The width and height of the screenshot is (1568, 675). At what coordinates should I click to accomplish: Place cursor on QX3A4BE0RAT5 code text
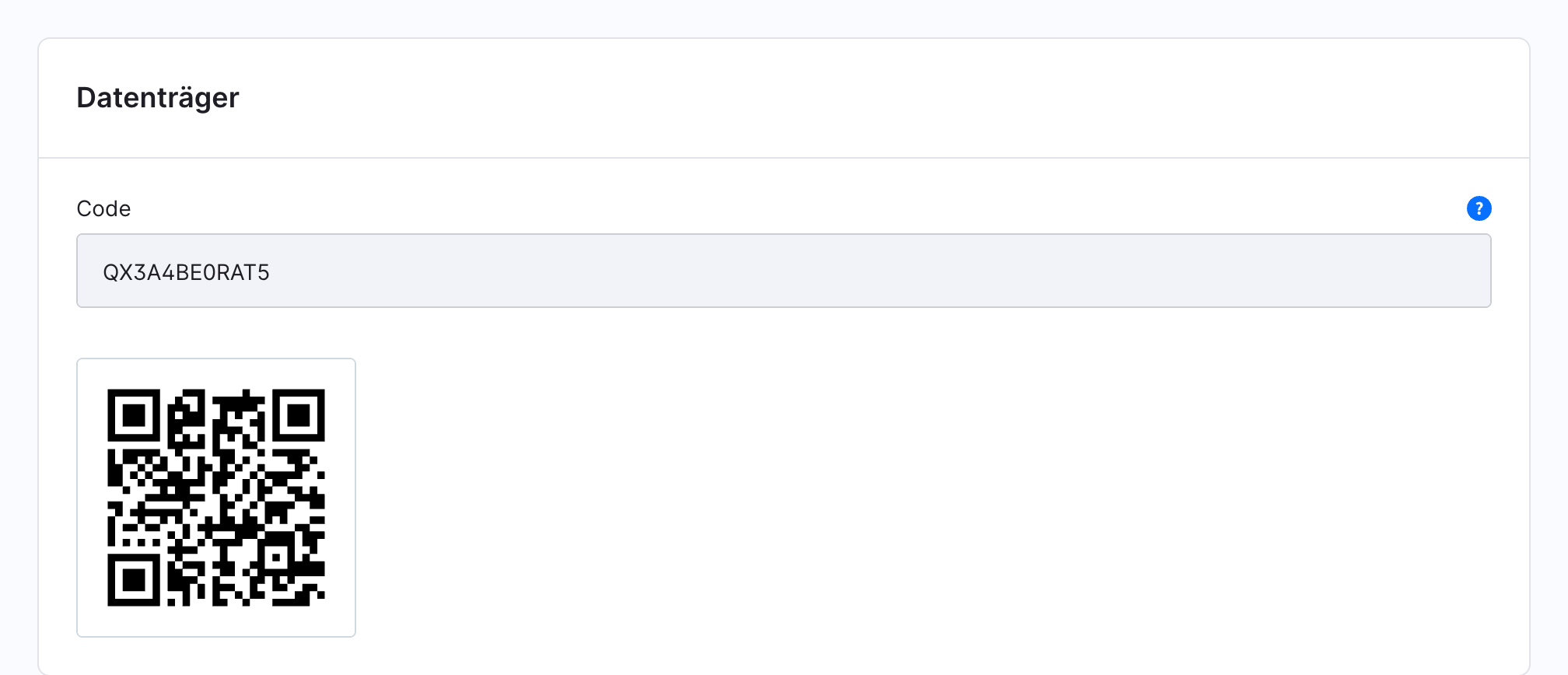pyautogui.click(x=186, y=272)
